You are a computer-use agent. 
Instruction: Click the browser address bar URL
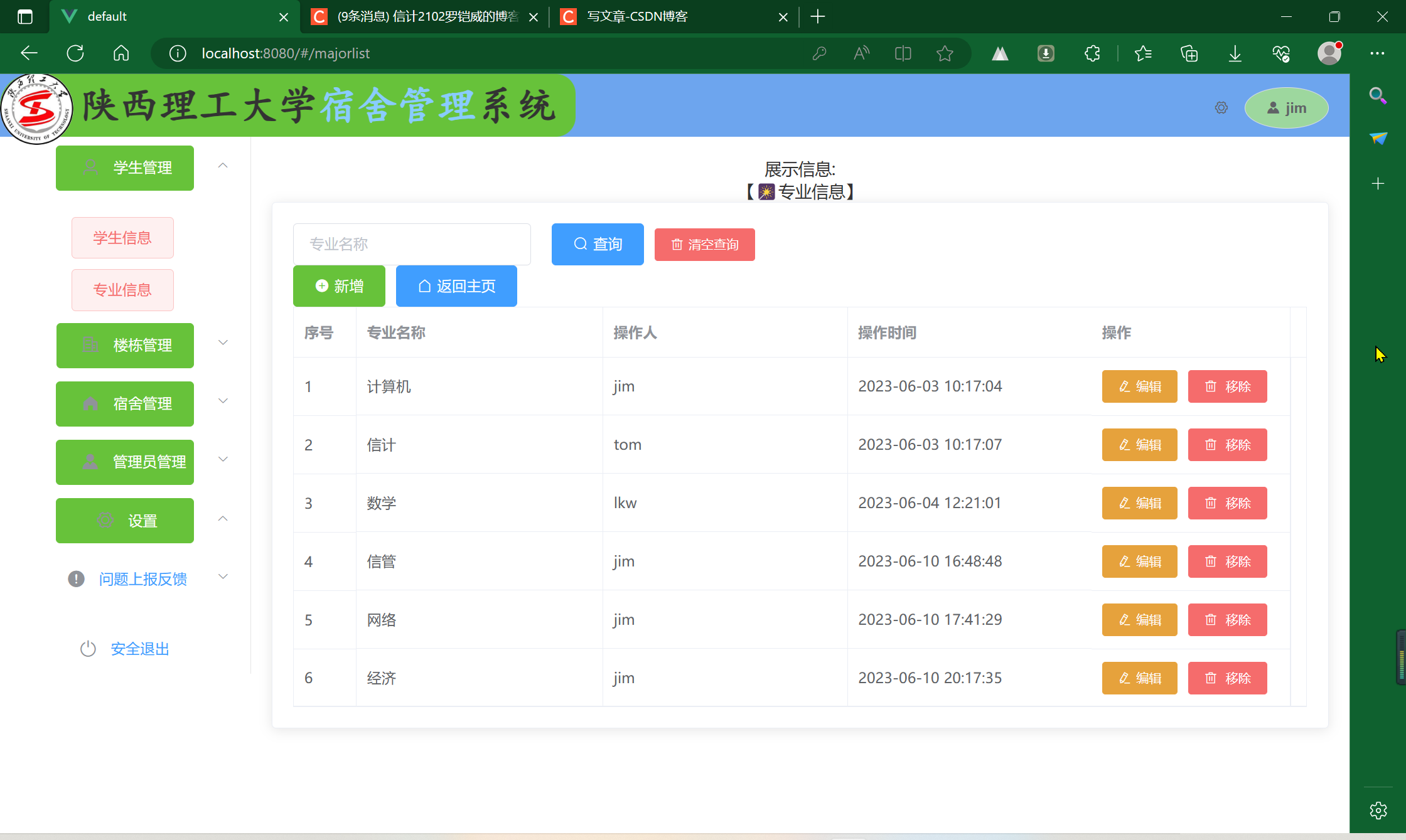pyautogui.click(x=286, y=53)
